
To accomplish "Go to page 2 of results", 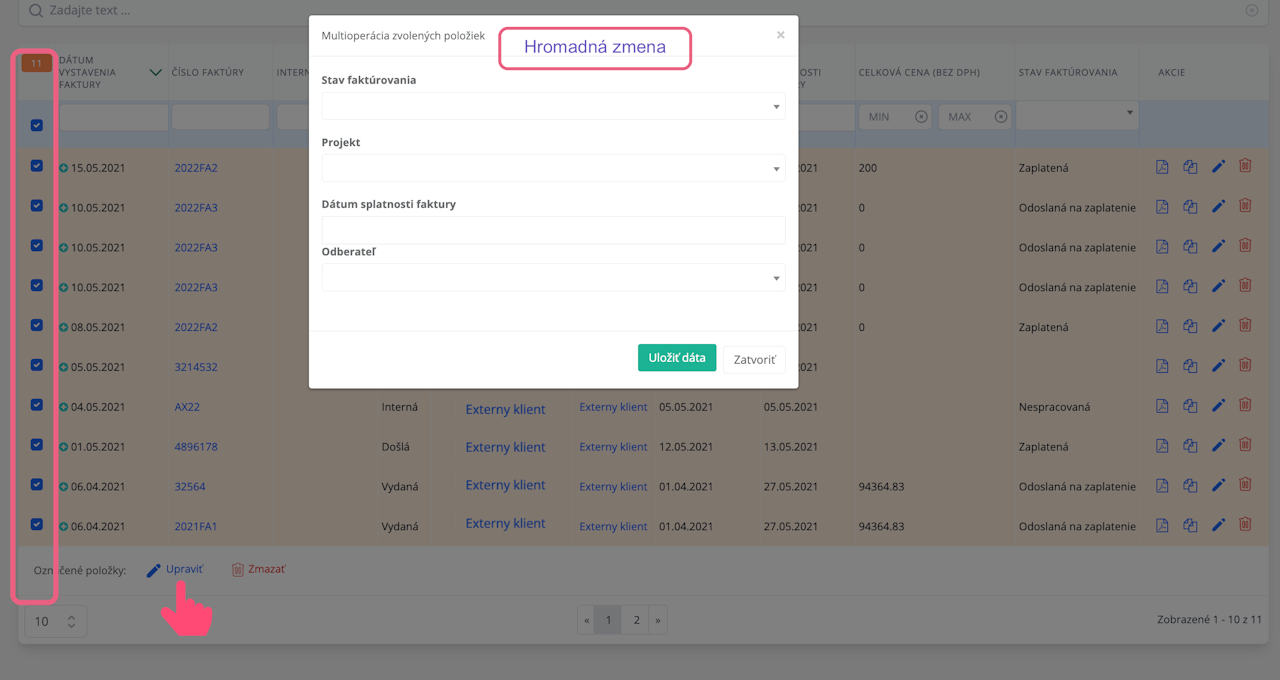I will [636, 620].
